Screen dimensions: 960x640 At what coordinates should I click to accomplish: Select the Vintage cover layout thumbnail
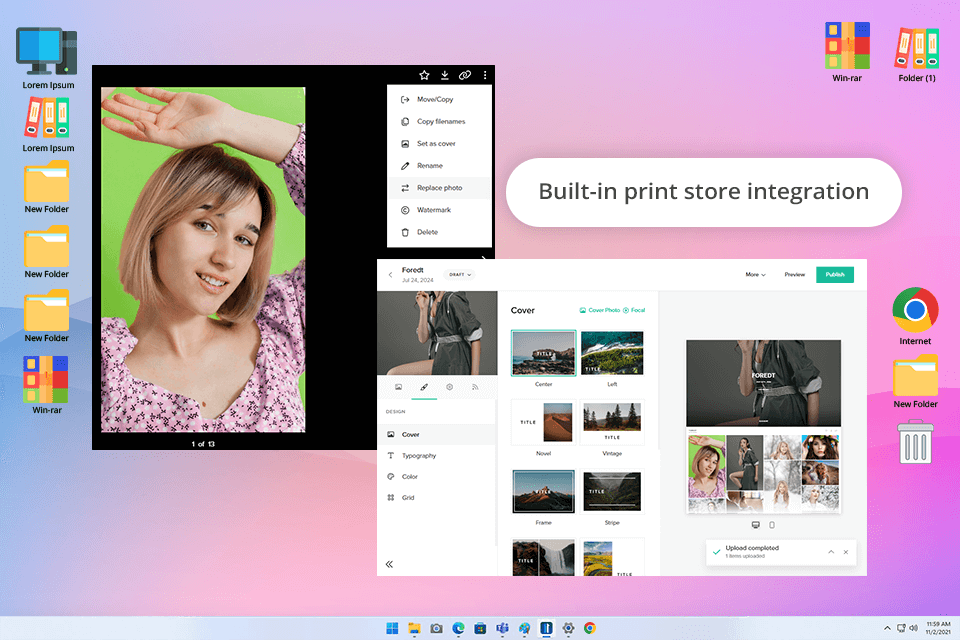(x=612, y=422)
